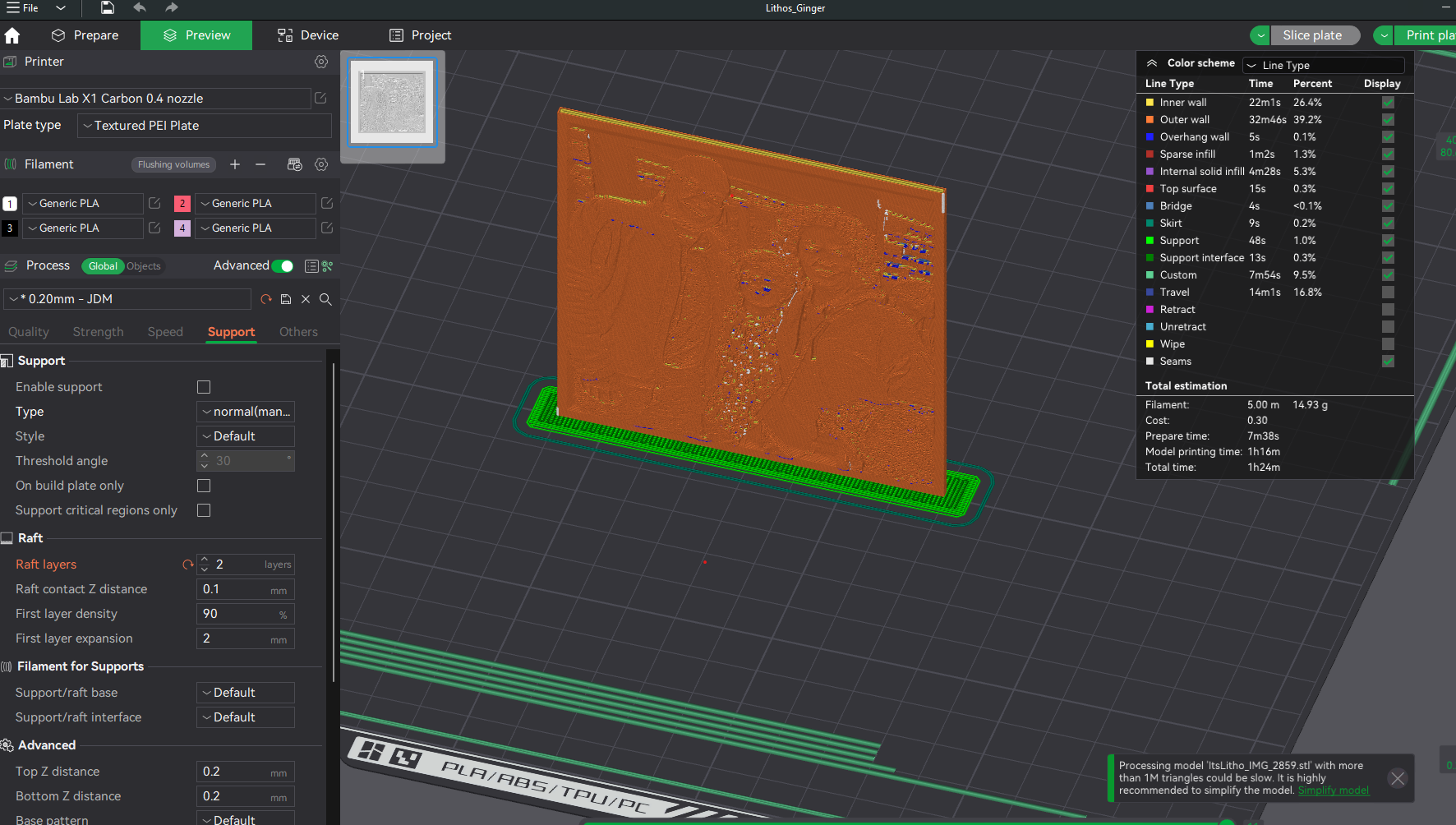Open the Line Type color scheme dropdown
Viewport: 1456px width, 825px height.
[x=1323, y=65]
